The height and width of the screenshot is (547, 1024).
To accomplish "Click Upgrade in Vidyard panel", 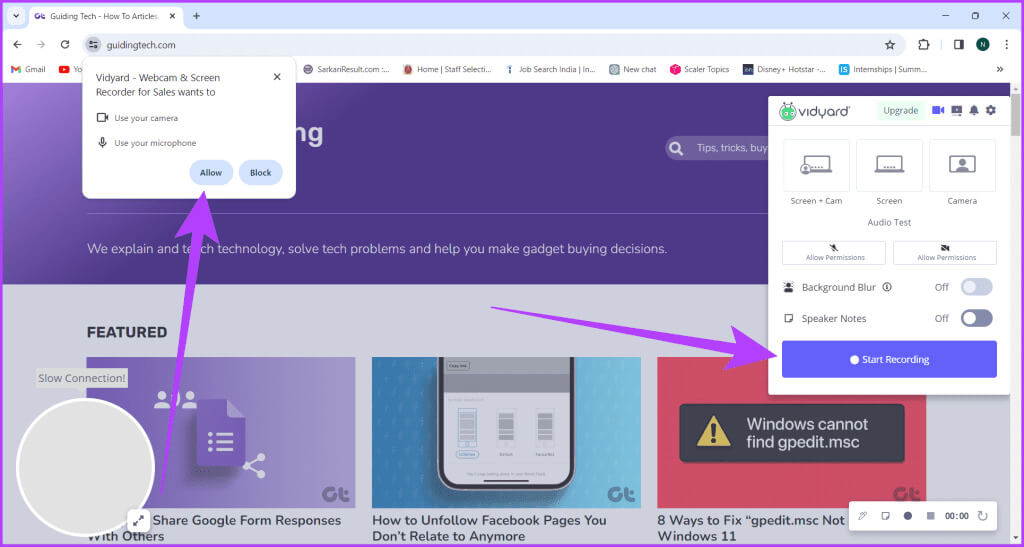I will [901, 110].
